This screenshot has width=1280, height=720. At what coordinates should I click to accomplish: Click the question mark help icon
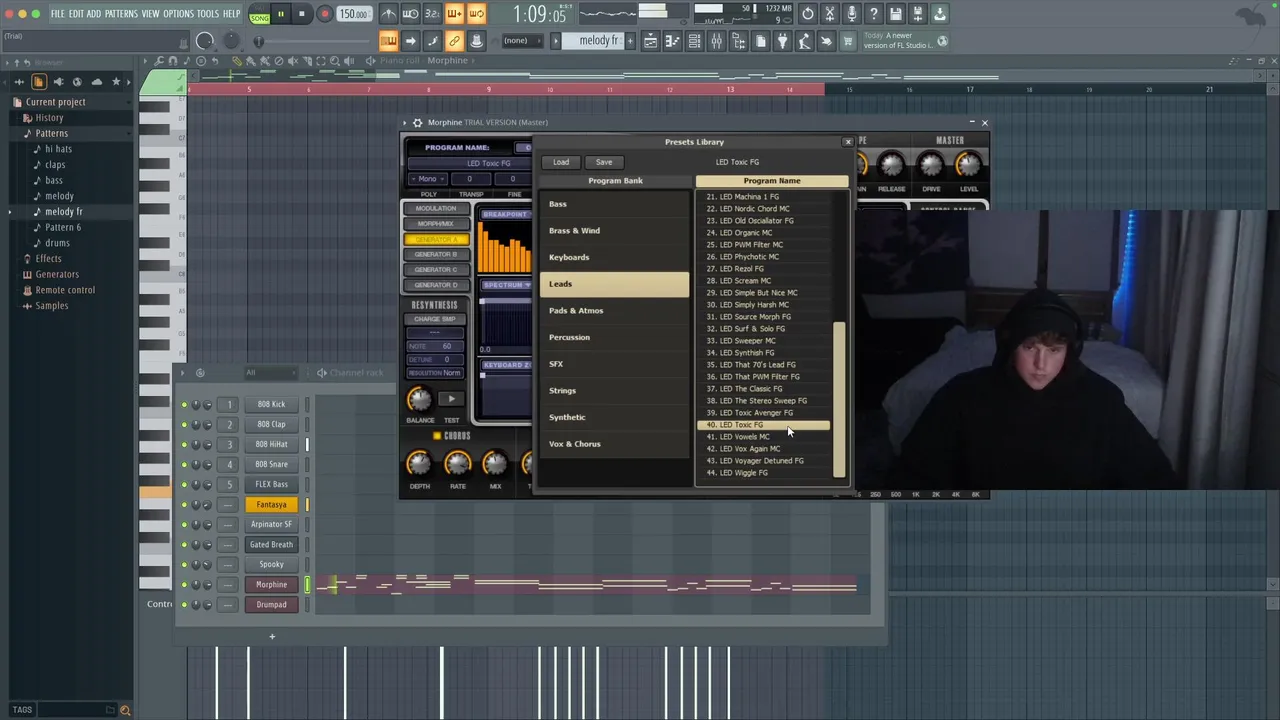tap(874, 14)
